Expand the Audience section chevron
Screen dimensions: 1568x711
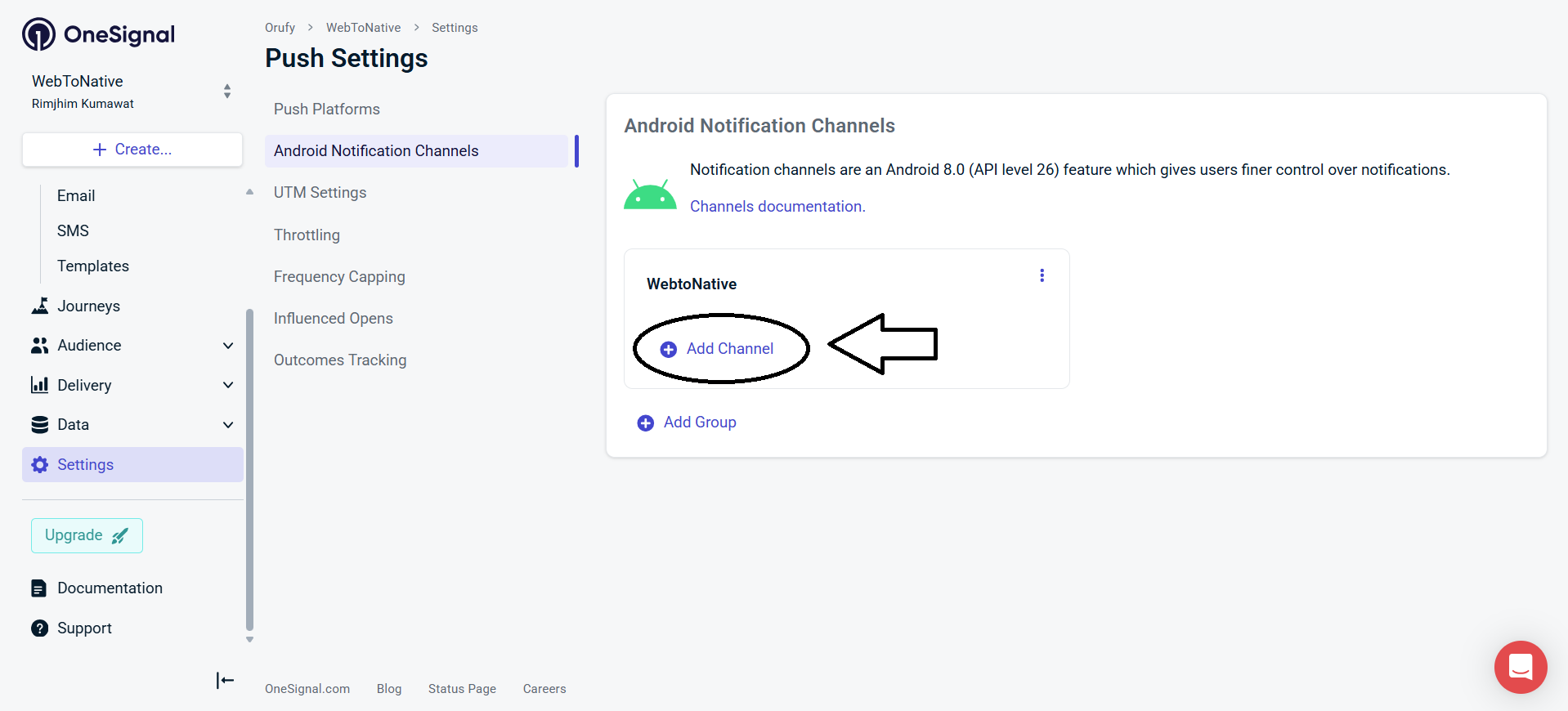point(228,346)
